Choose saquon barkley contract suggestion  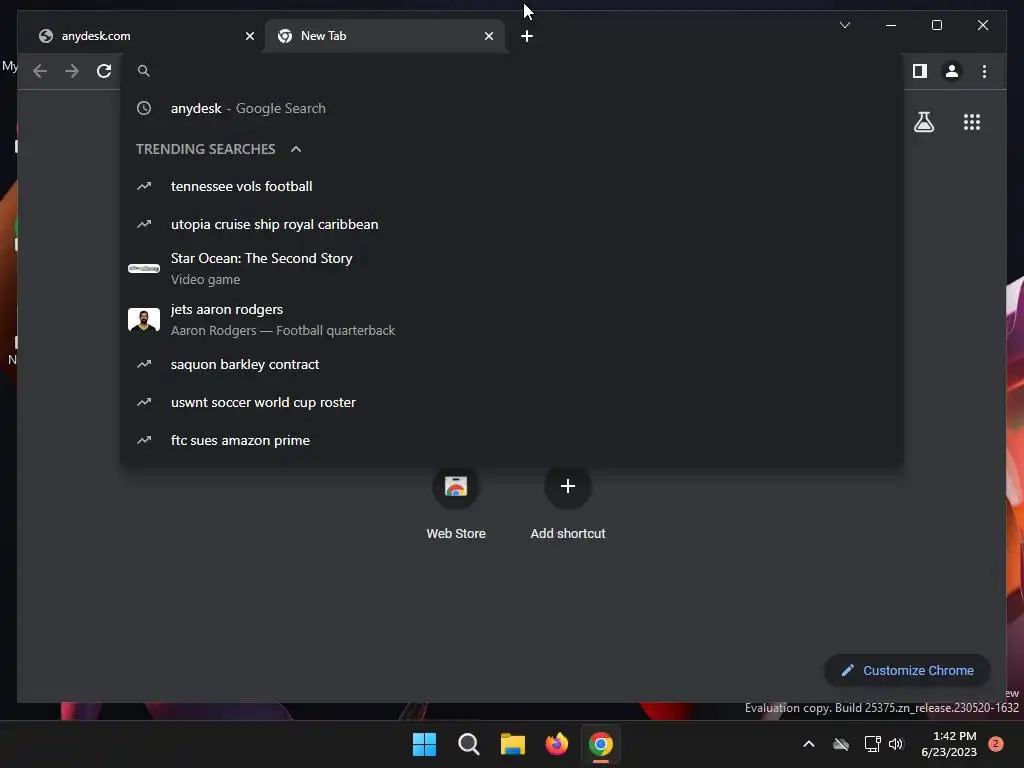click(512, 364)
